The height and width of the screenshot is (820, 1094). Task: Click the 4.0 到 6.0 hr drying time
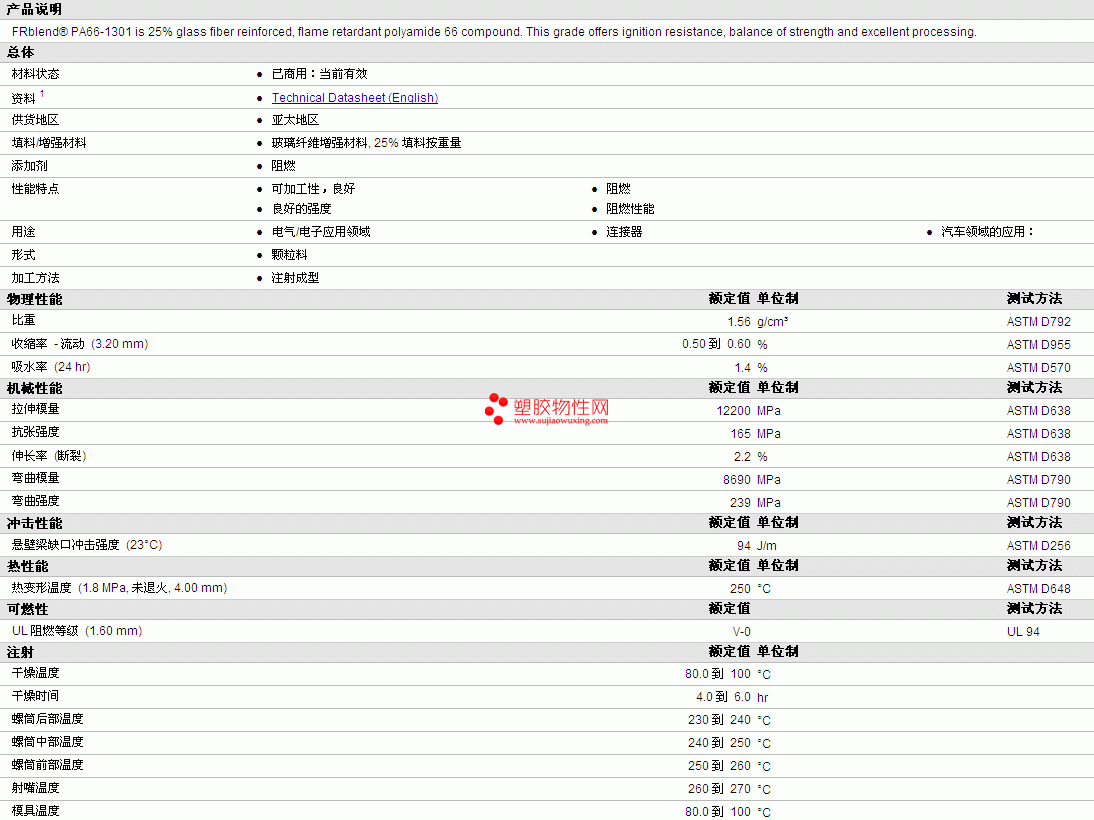pyautogui.click(x=732, y=697)
